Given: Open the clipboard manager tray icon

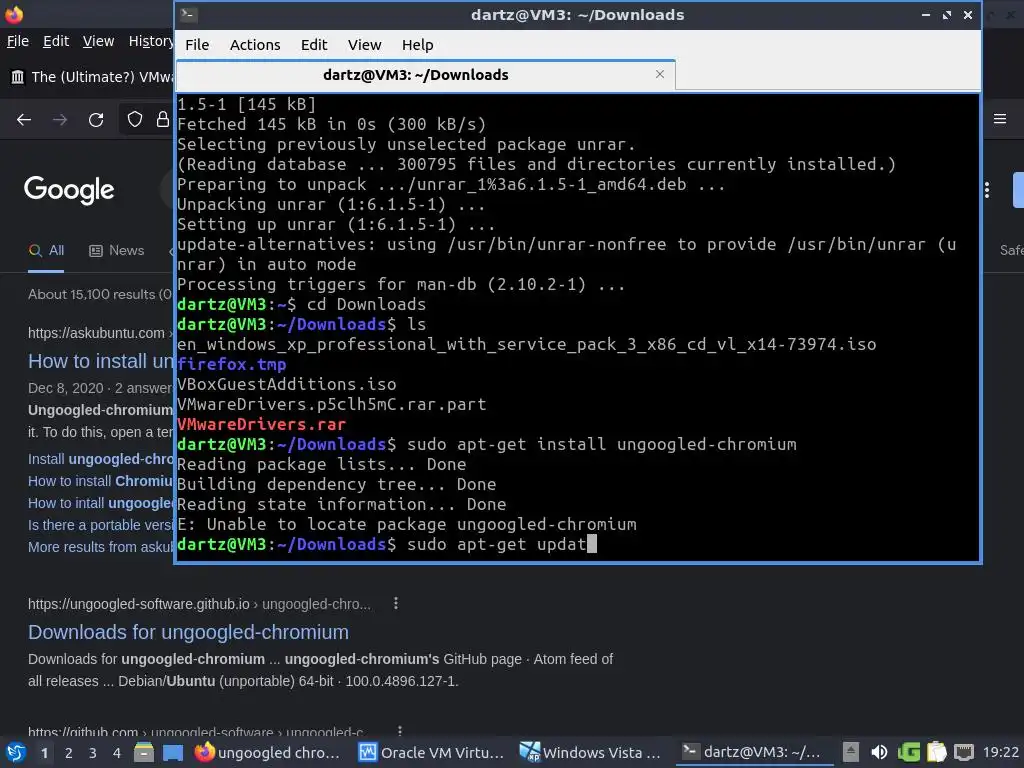Looking at the screenshot, I should point(936,752).
